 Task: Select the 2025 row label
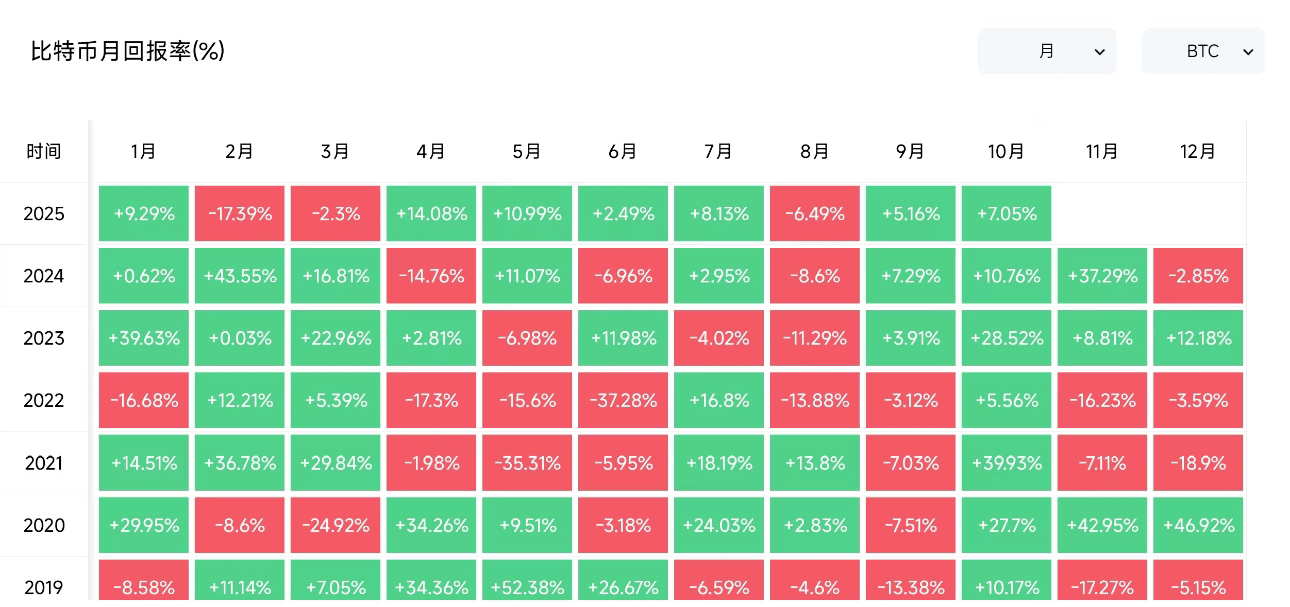[44, 214]
